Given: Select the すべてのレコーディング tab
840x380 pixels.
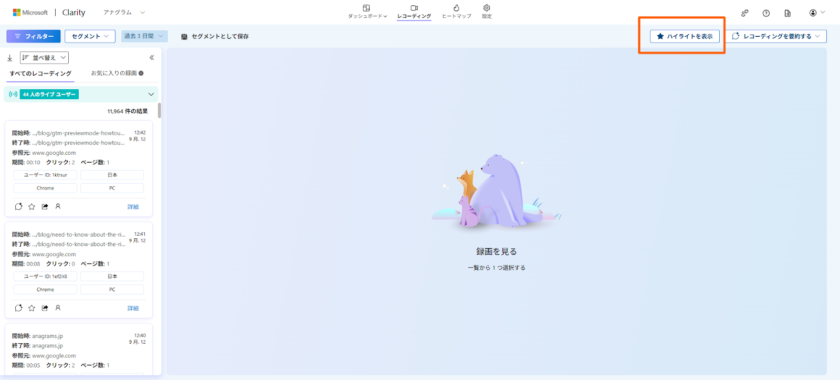Looking at the screenshot, I should coord(41,73).
